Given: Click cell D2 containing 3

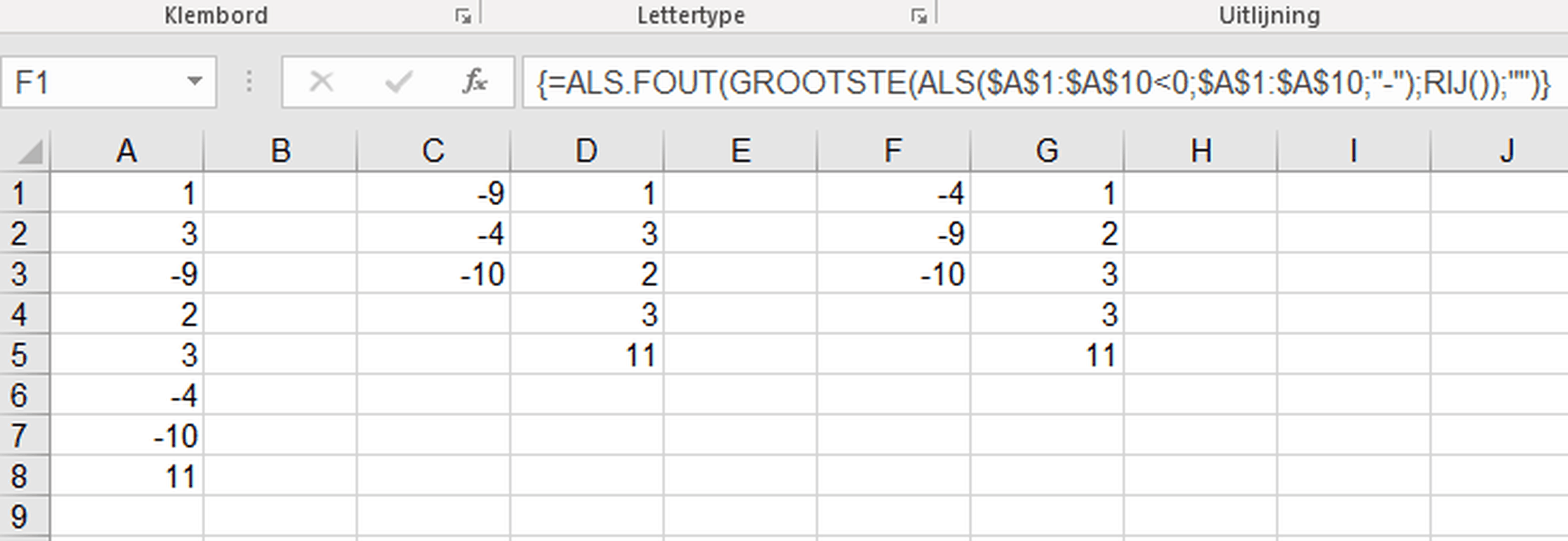Looking at the screenshot, I should 586,234.
